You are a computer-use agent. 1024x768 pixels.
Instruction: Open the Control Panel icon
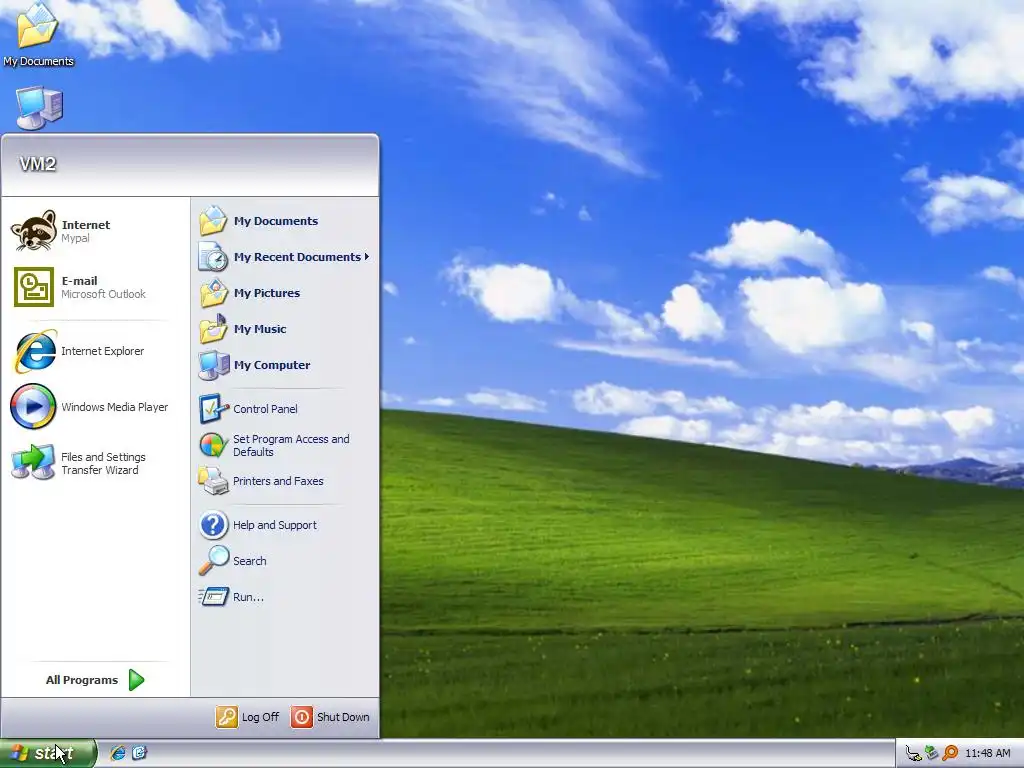[x=213, y=409]
